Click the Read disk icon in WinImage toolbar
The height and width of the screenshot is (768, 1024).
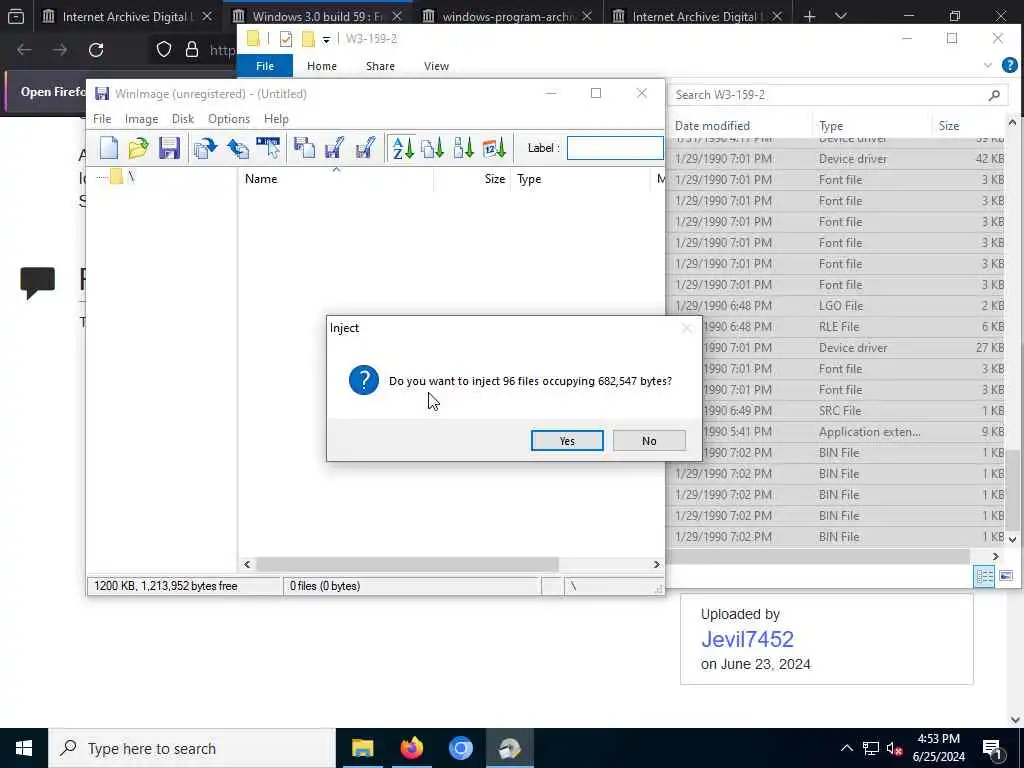(x=206, y=148)
